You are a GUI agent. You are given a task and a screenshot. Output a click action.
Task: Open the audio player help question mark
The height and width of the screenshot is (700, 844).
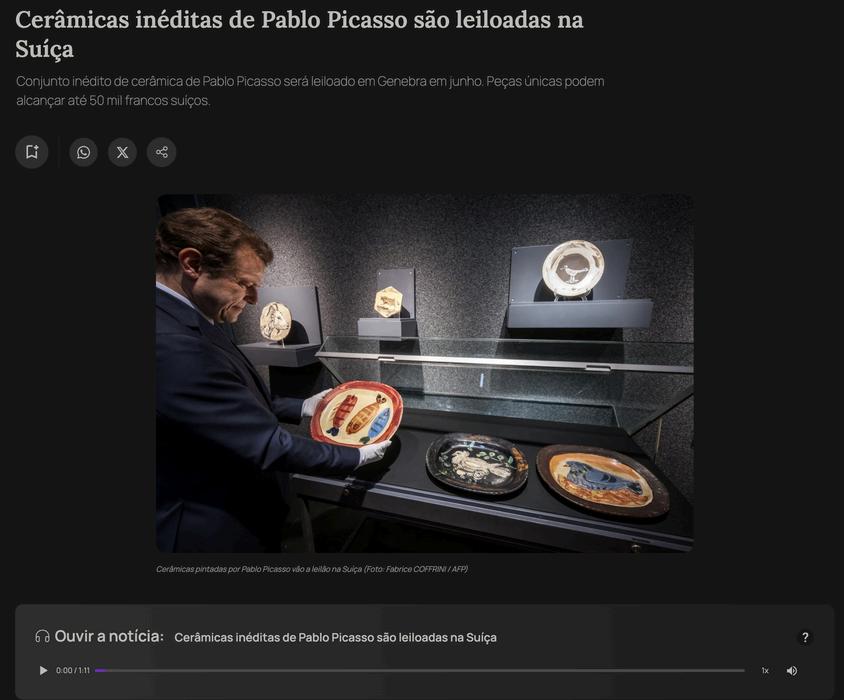click(805, 638)
